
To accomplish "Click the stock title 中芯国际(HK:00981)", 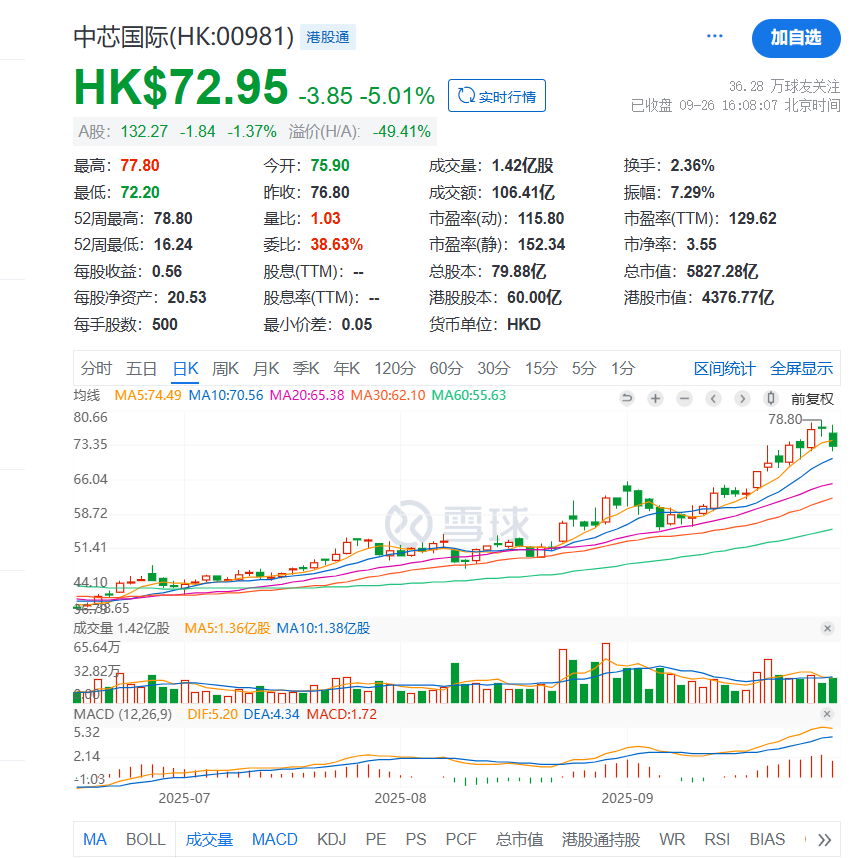I will [184, 37].
